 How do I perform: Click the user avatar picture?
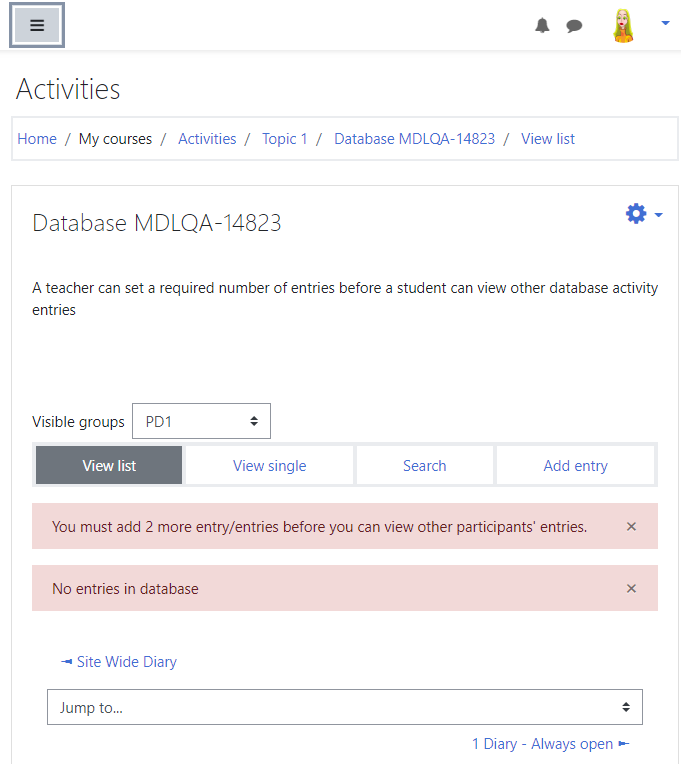[623, 26]
